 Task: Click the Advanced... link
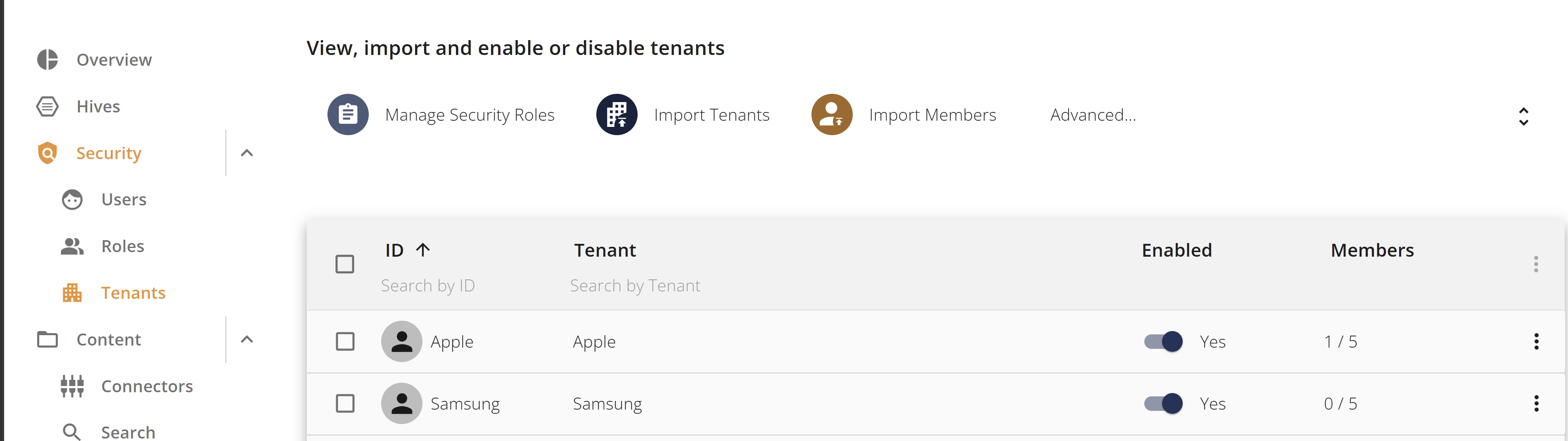coord(1093,114)
